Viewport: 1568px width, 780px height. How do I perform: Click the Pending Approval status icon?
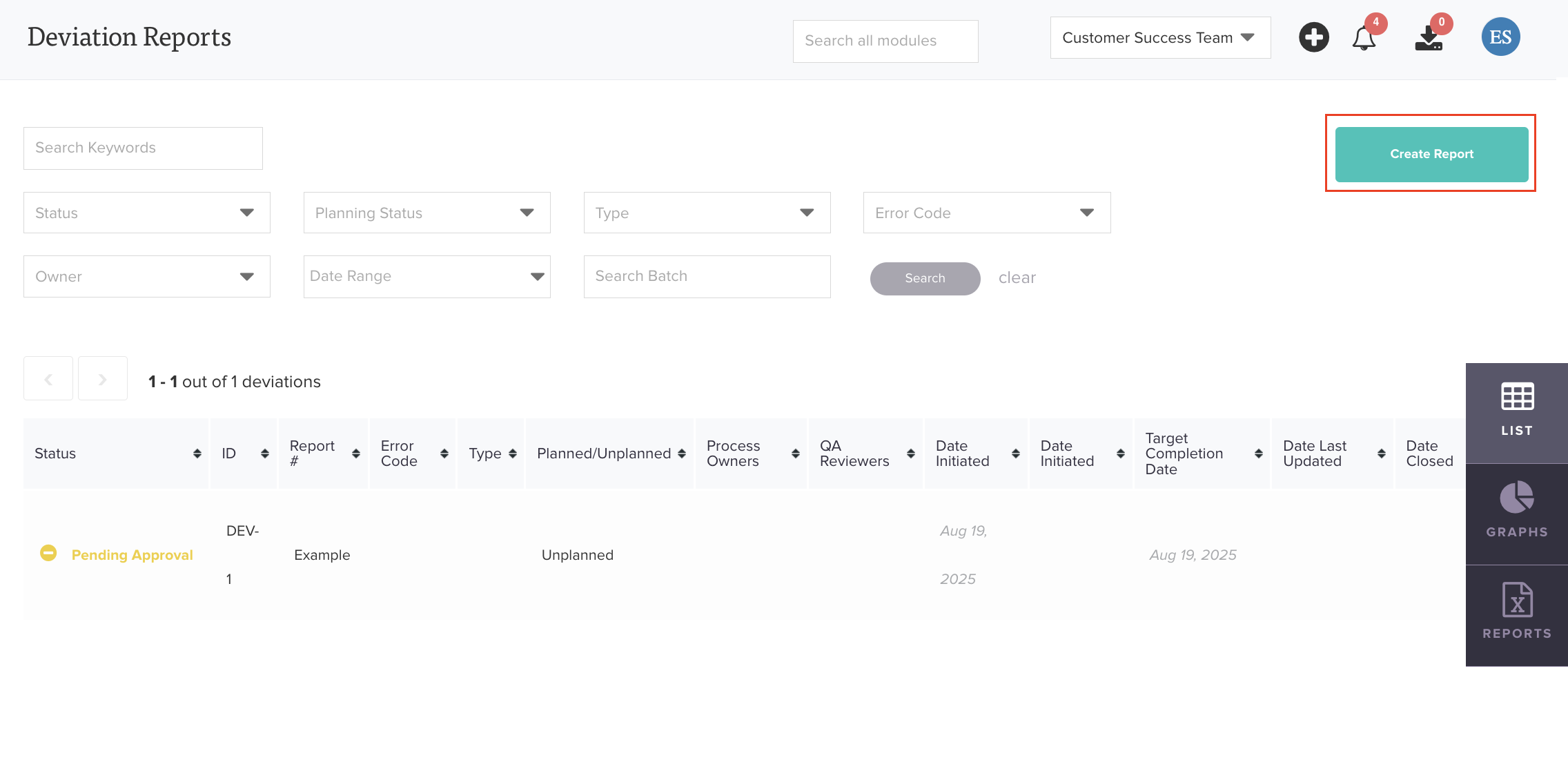pyautogui.click(x=48, y=554)
